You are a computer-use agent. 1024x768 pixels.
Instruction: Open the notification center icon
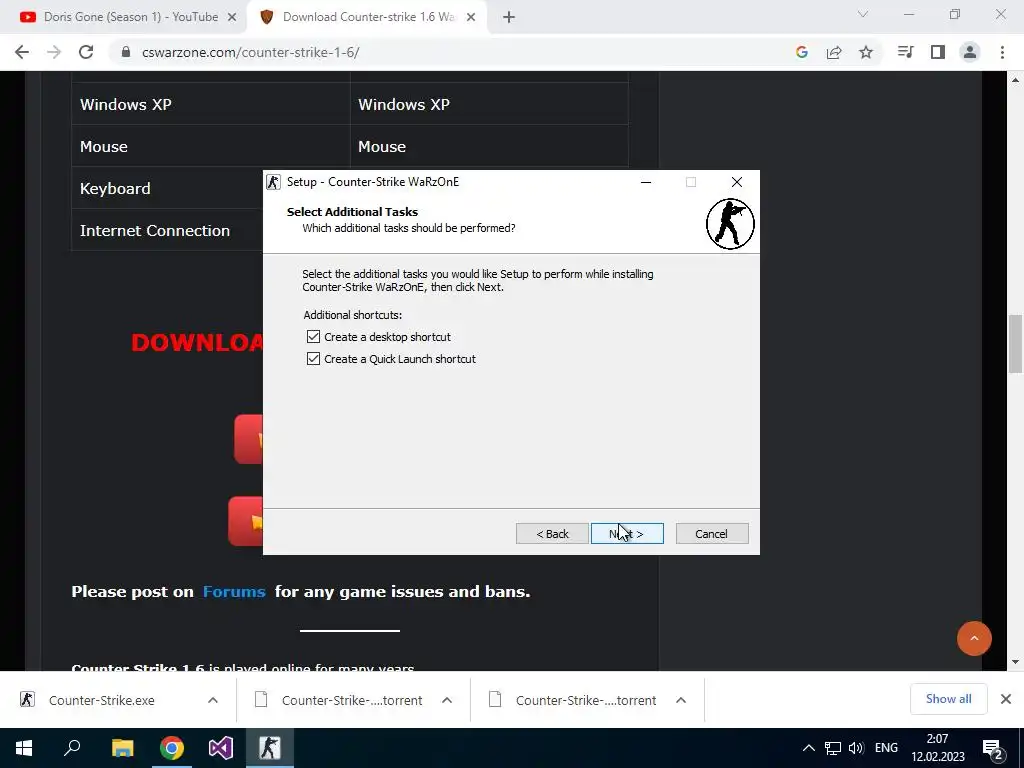pos(993,748)
